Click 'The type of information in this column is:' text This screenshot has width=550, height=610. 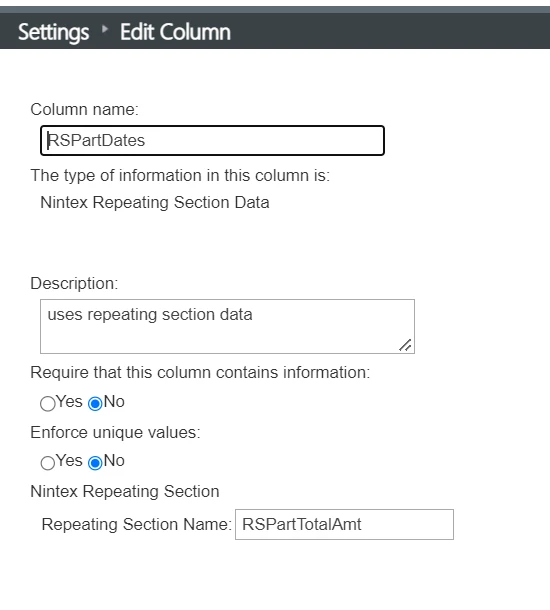pyautogui.click(x=180, y=175)
